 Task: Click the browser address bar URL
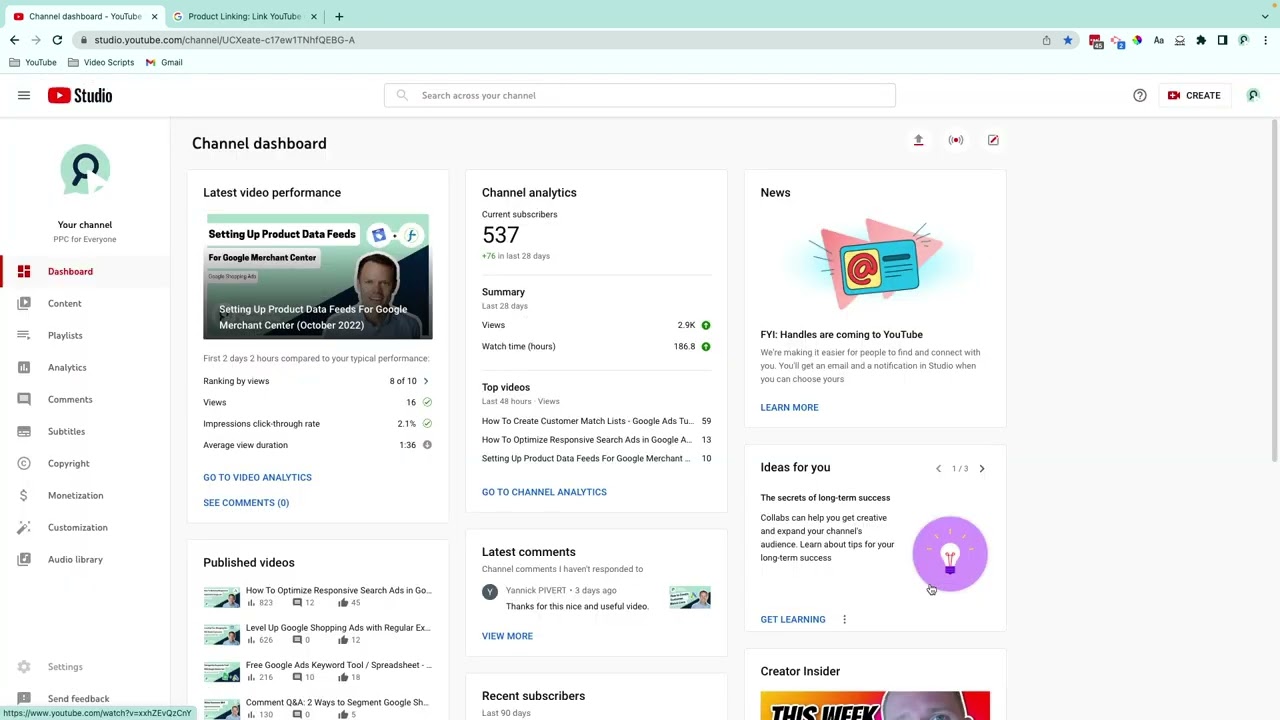[x=225, y=40]
